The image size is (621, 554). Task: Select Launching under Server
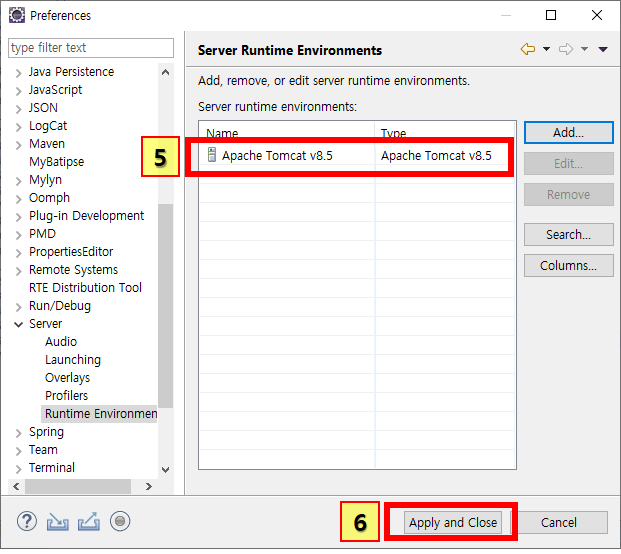73,360
